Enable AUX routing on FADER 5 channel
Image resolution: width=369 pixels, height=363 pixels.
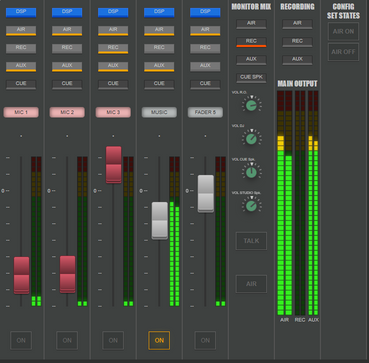pyautogui.click(x=205, y=66)
